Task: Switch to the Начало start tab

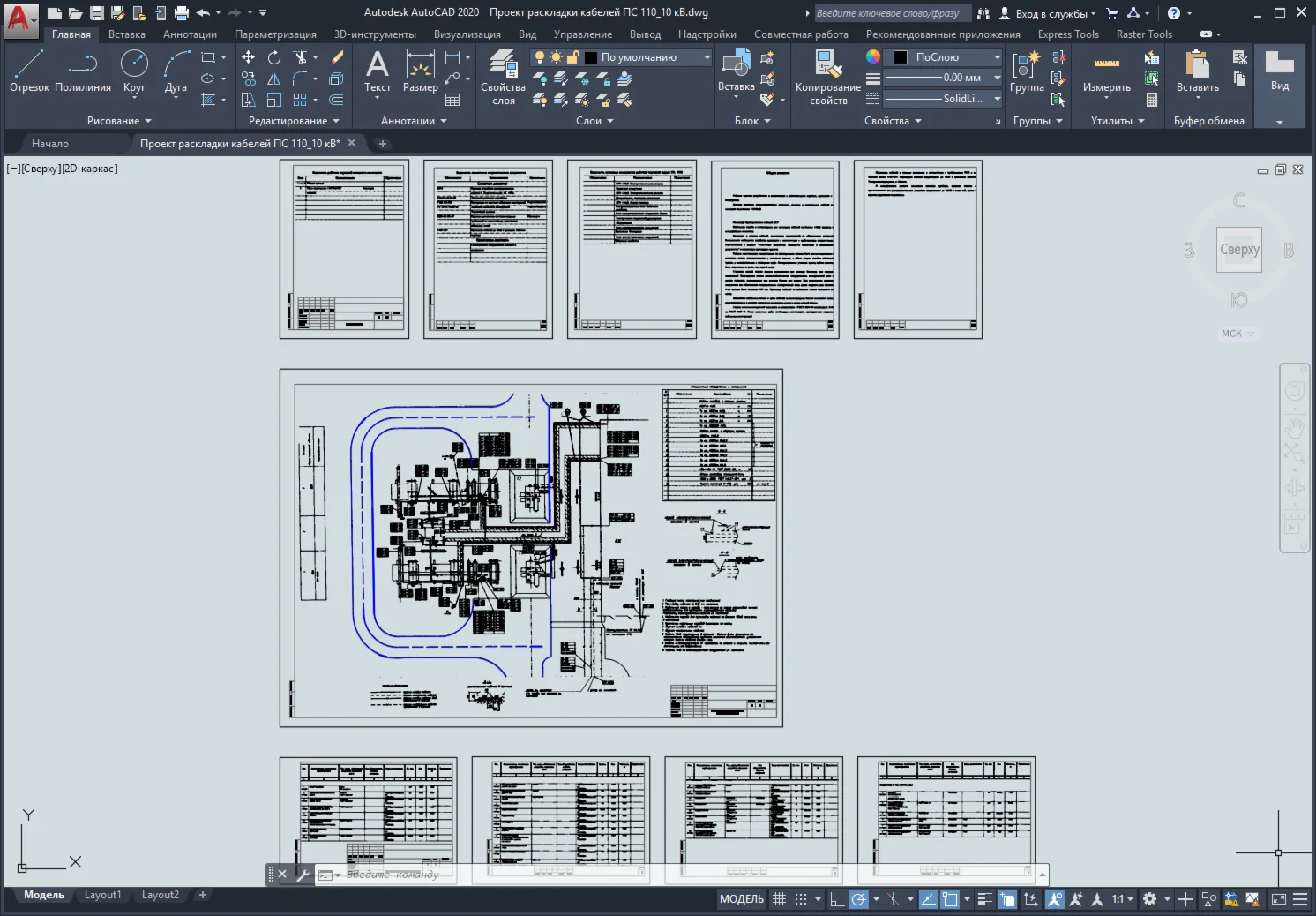Action: 49,143
